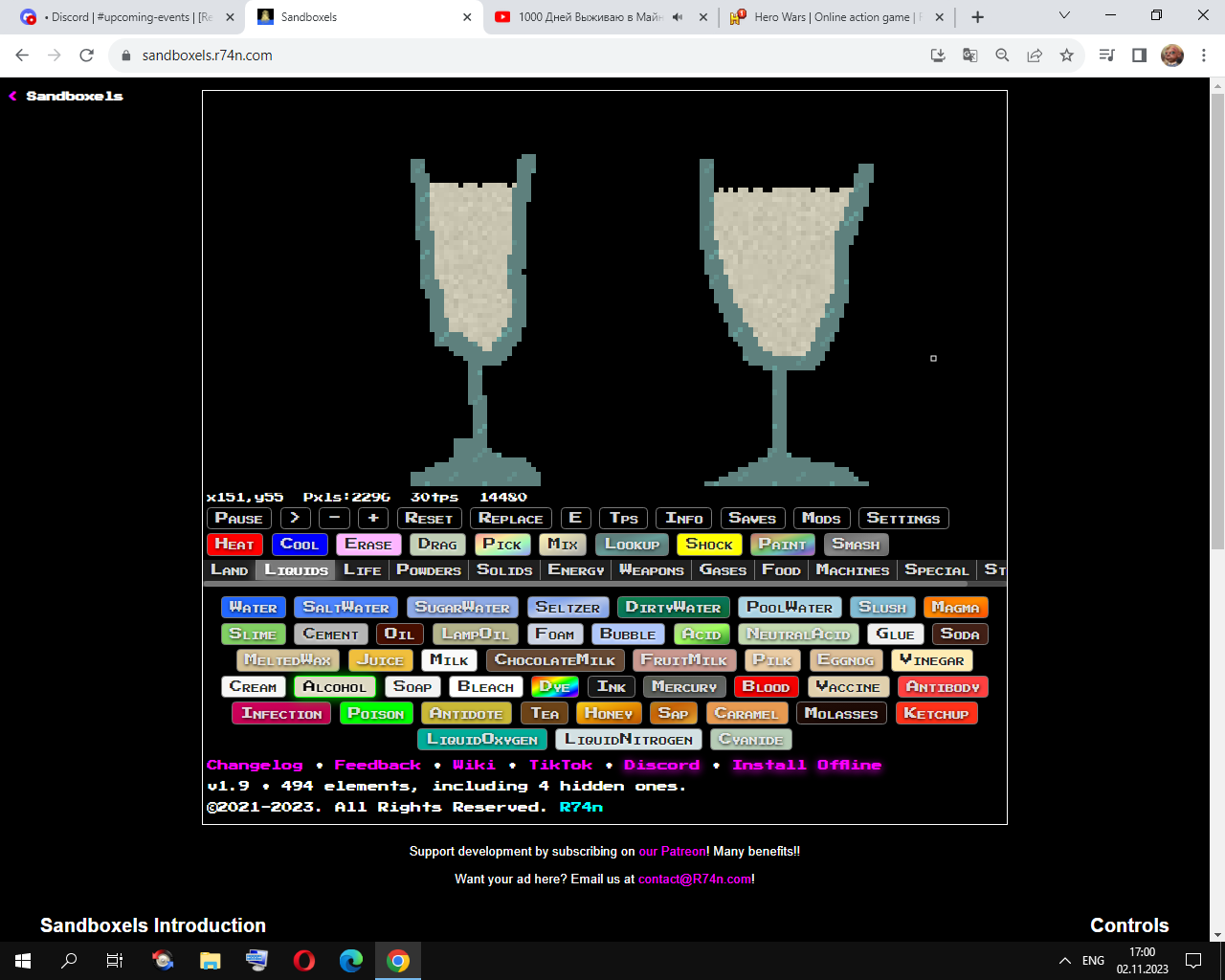
Task: Open the Saves menu
Action: point(753,518)
